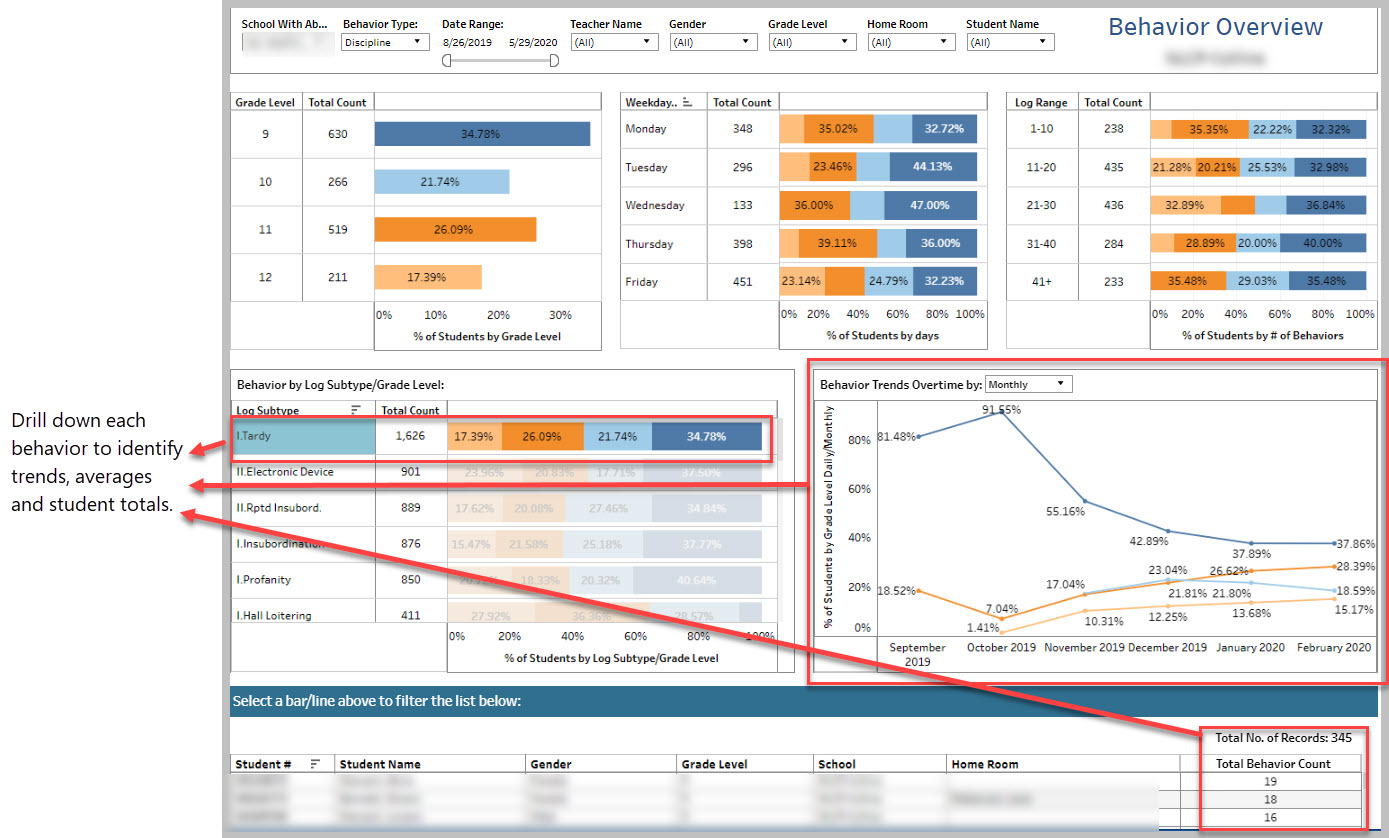This screenshot has height=838, width=1389.
Task: Click the Thursday 39.11% orange segment
Action: click(838, 244)
